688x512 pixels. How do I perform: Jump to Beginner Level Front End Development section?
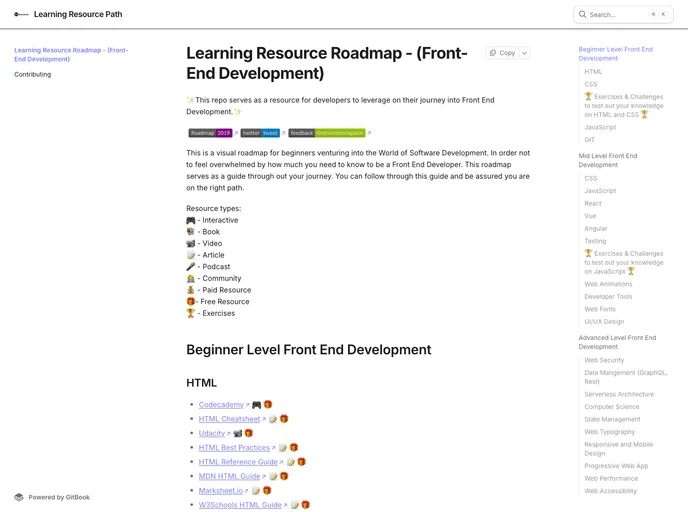tap(616, 54)
